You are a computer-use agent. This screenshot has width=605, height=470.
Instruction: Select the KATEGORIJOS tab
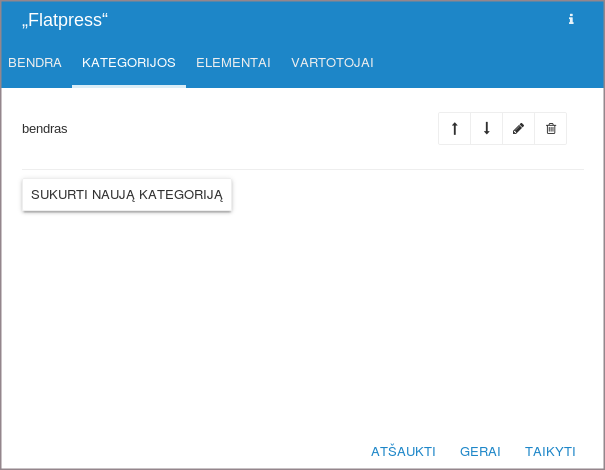click(129, 63)
